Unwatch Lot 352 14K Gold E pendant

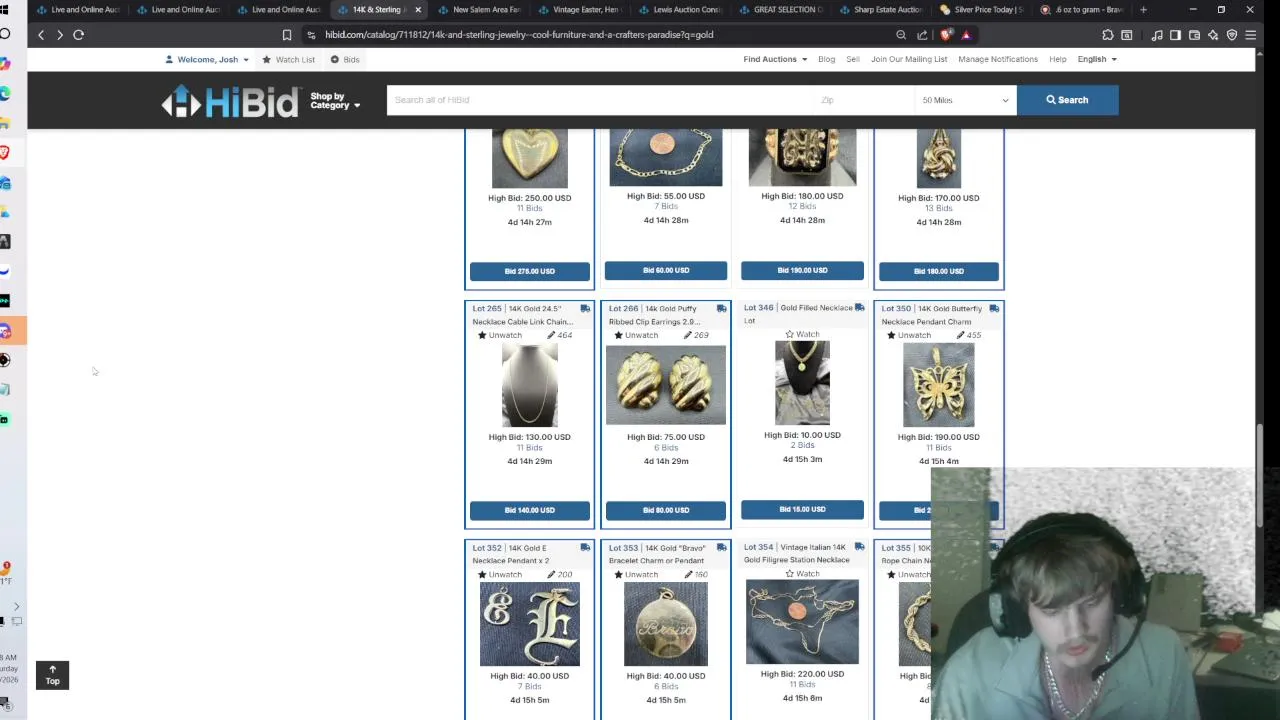click(x=499, y=575)
